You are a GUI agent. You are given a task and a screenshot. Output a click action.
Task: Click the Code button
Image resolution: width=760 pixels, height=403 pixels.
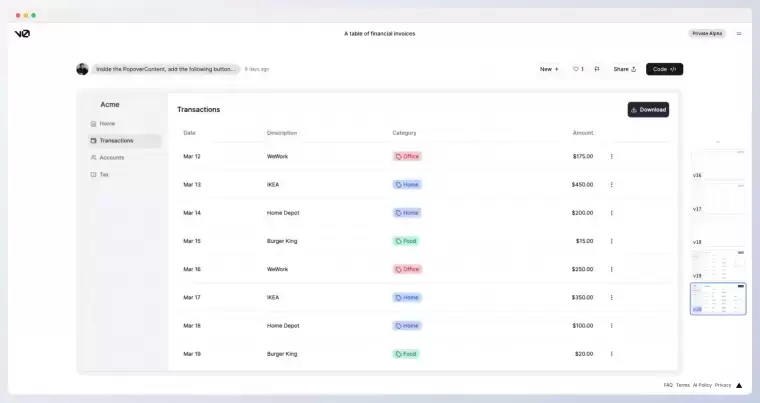coord(664,69)
